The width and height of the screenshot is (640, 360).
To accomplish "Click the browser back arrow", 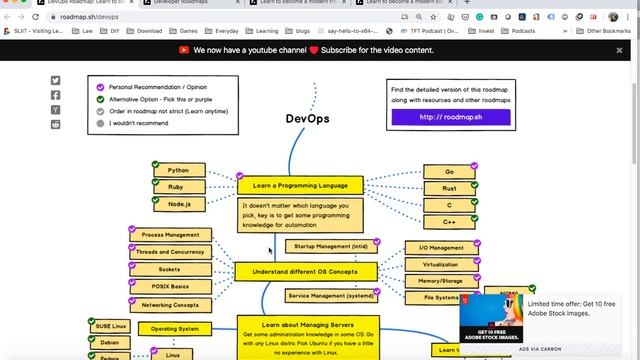I will tap(7, 17).
